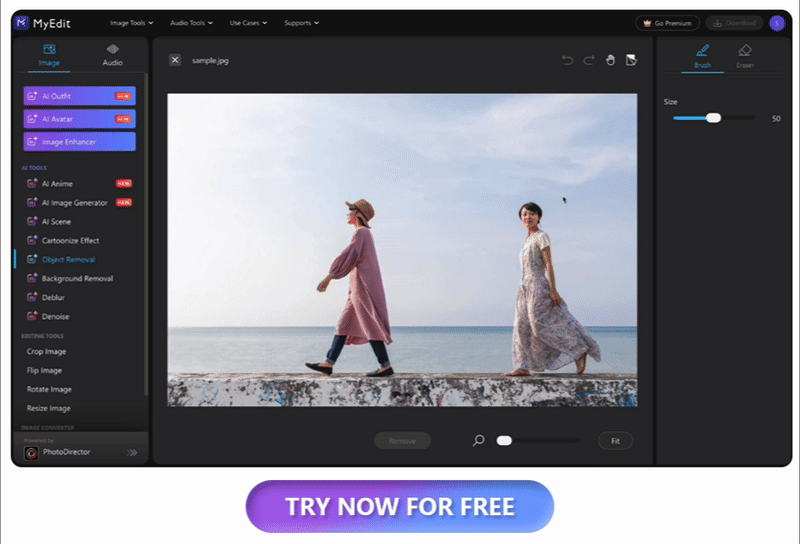Image resolution: width=800 pixels, height=544 pixels.
Task: Open the Image Enhancer tool
Action: click(x=80, y=142)
